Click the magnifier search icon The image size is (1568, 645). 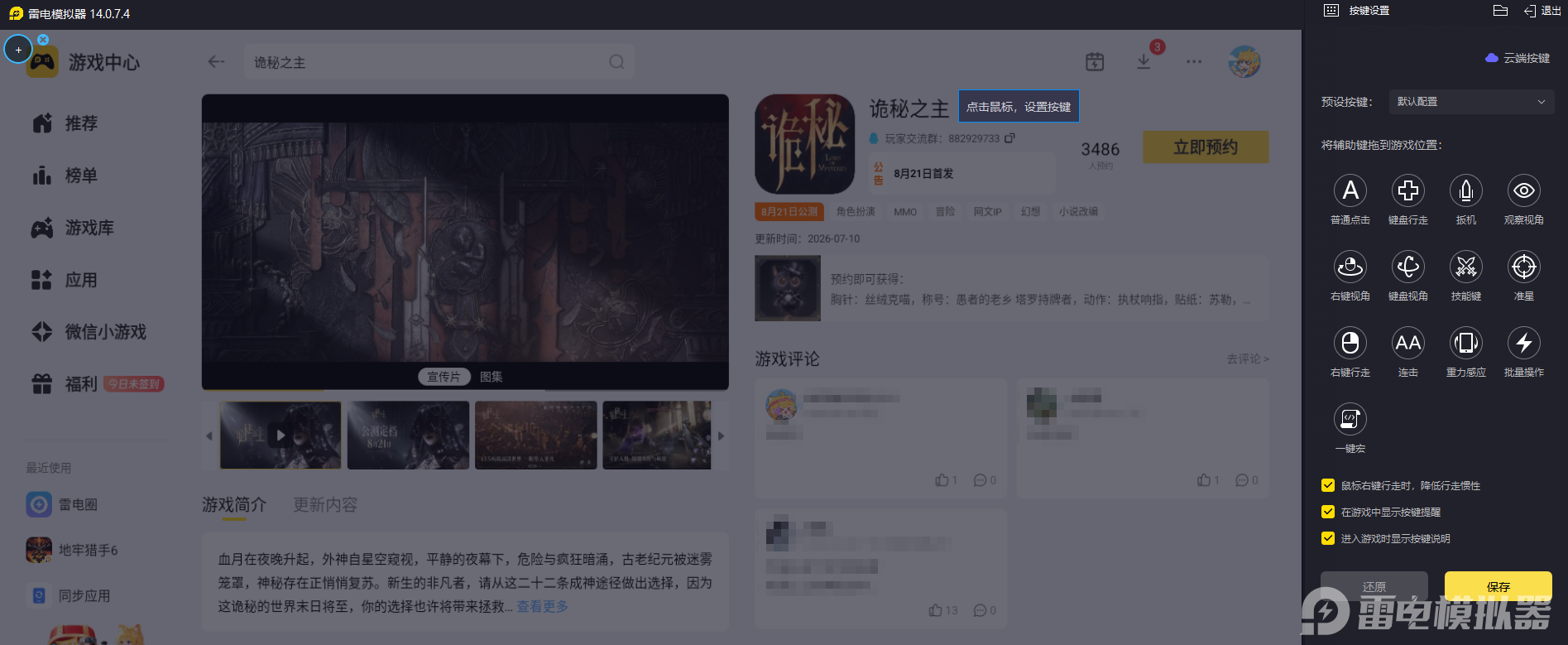point(616,62)
